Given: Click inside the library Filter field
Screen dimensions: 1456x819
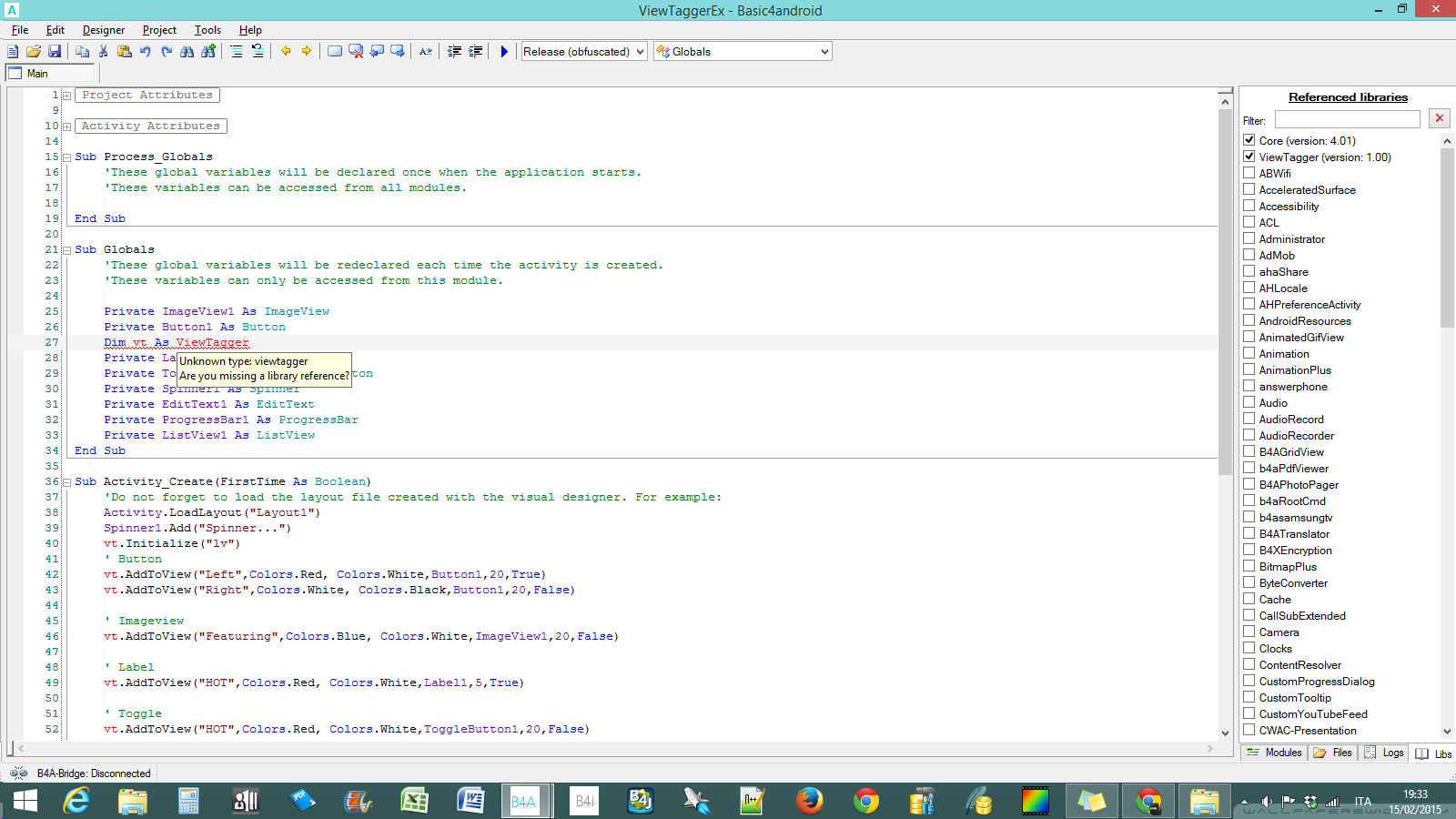Looking at the screenshot, I should [1347, 119].
